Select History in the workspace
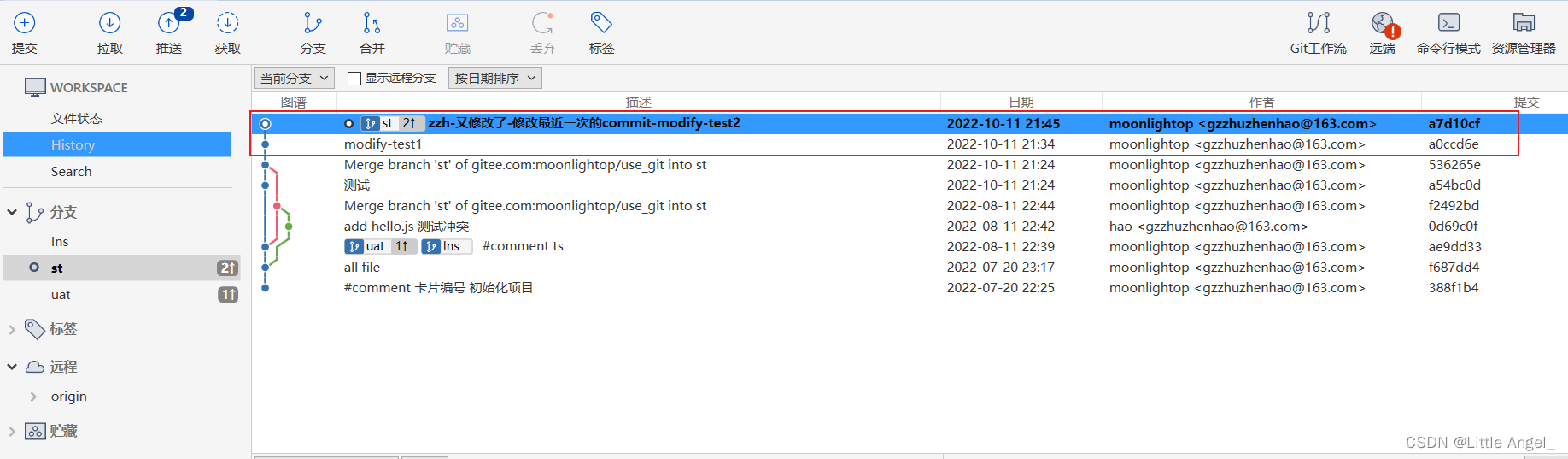 [x=117, y=144]
